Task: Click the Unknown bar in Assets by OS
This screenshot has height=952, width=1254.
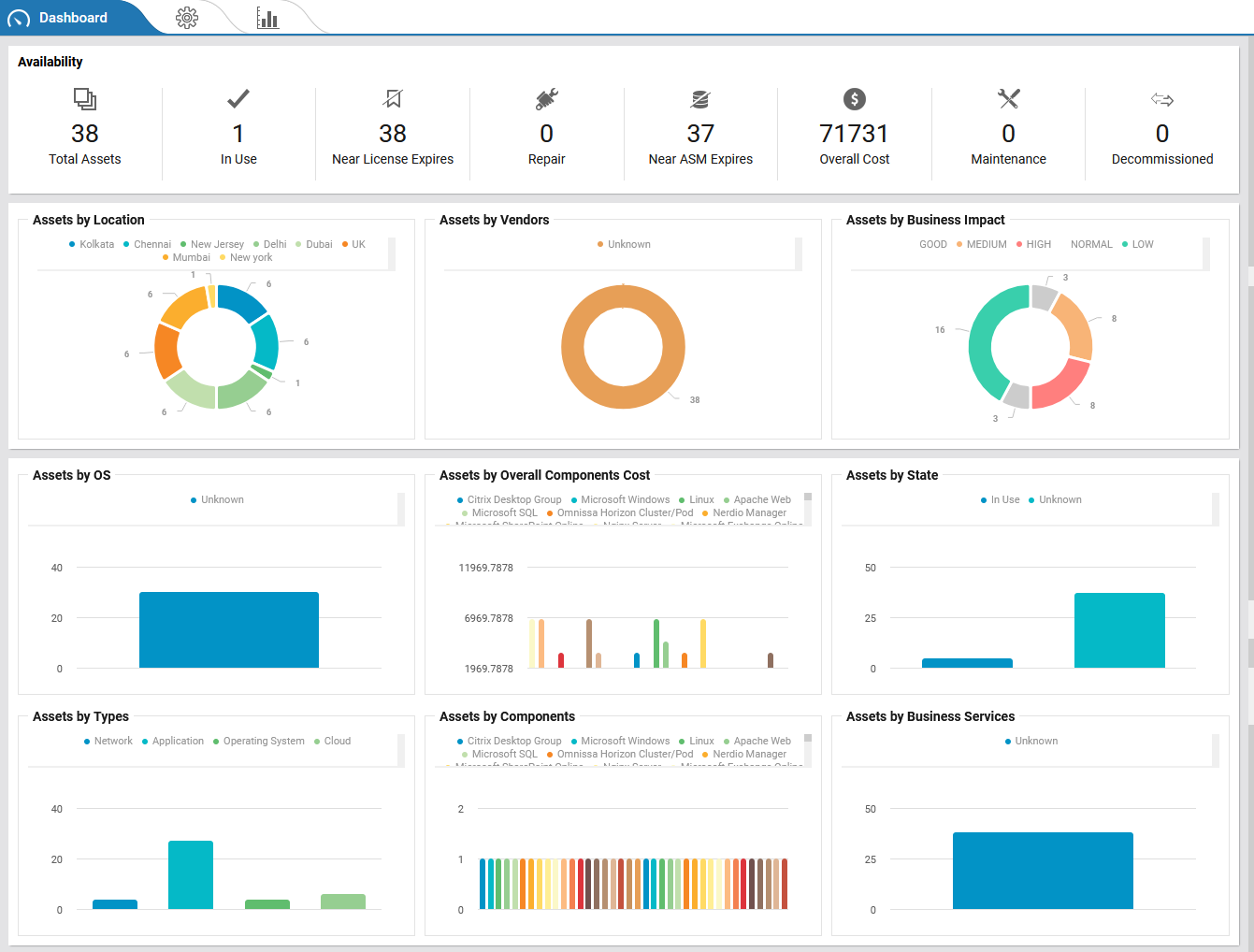Action: (229, 629)
